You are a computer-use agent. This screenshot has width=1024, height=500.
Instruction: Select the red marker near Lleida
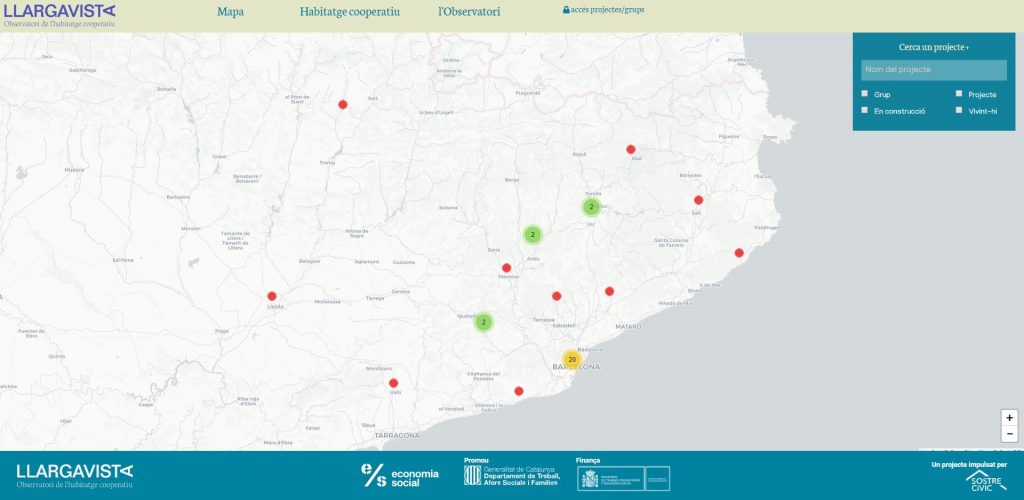[x=272, y=296]
